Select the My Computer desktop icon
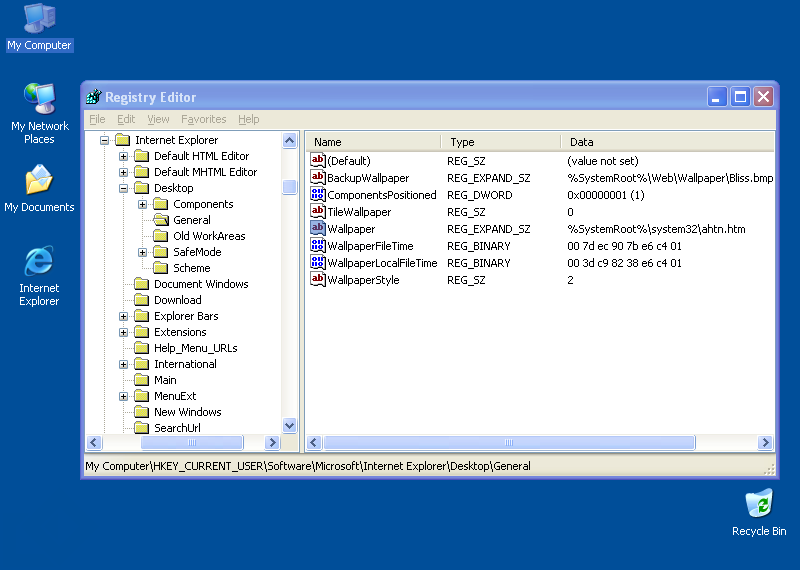 click(39, 28)
